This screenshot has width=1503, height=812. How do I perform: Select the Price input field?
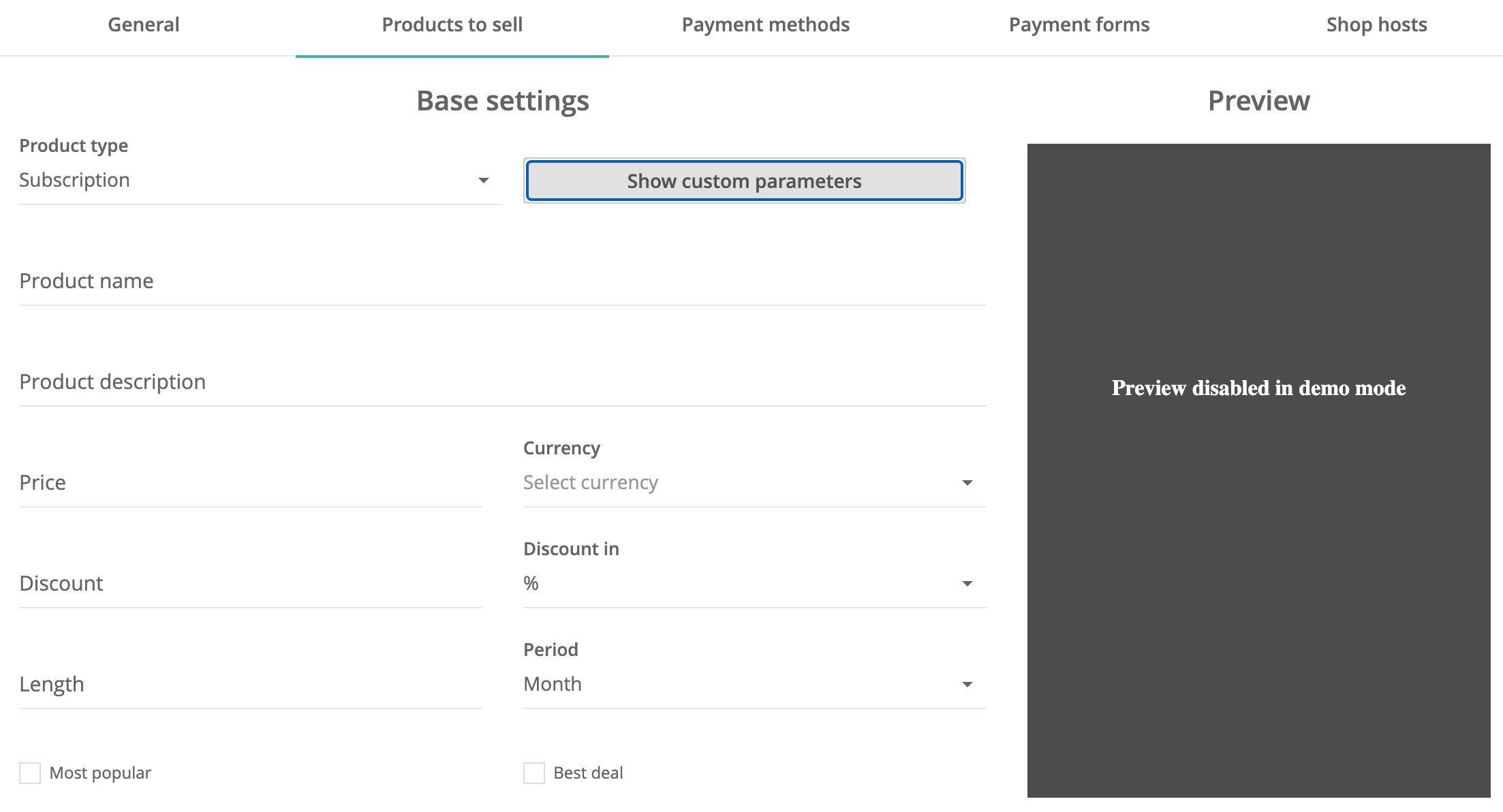(x=251, y=483)
